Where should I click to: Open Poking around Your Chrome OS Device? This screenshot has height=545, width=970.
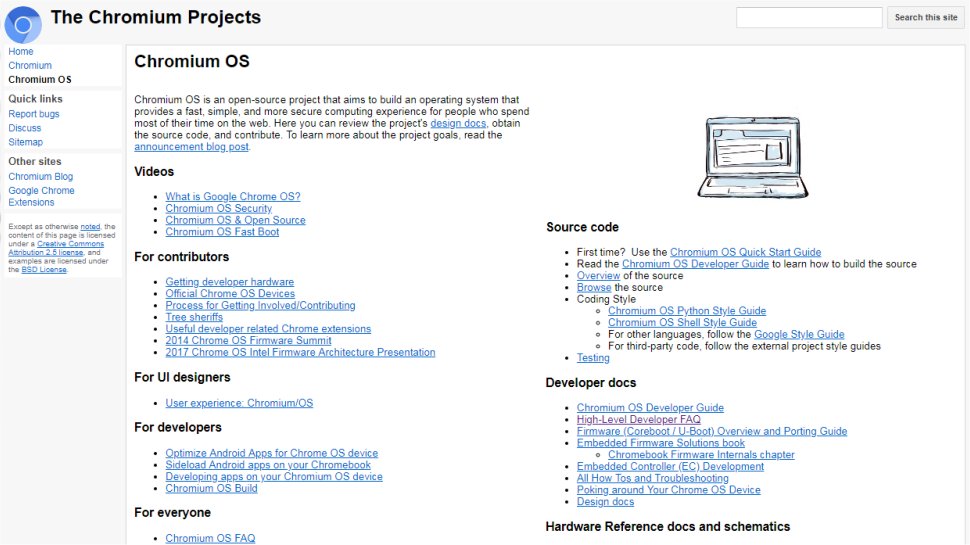click(x=669, y=490)
